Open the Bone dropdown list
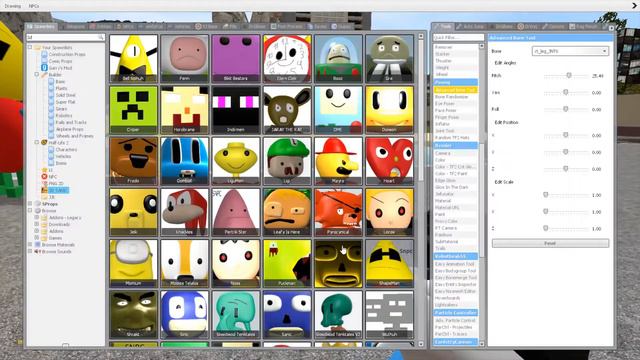Image resolution: width=640 pixels, height=360 pixels. click(570, 51)
